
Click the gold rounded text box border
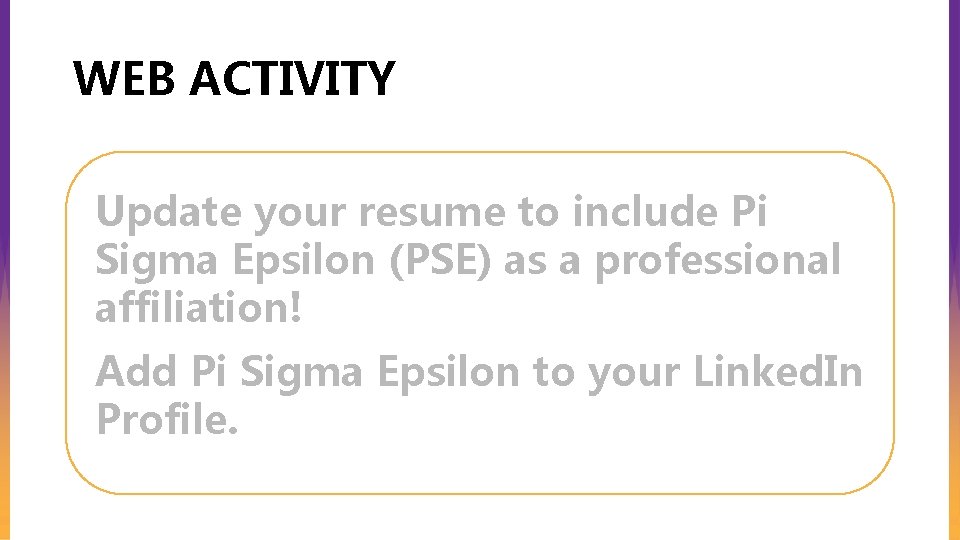click(479, 152)
